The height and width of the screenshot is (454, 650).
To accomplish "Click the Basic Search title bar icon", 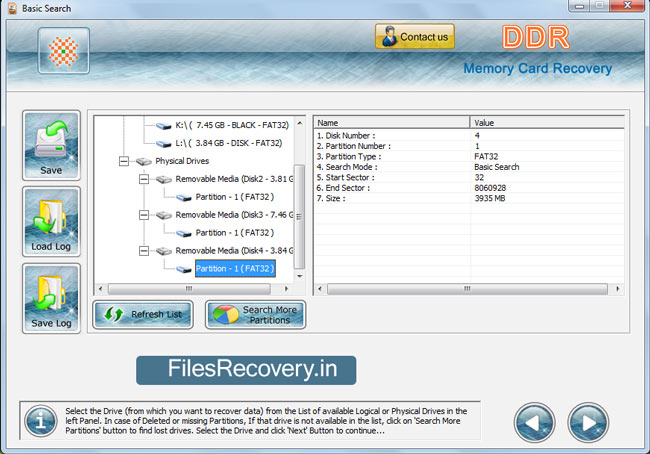I will tap(12, 8).
